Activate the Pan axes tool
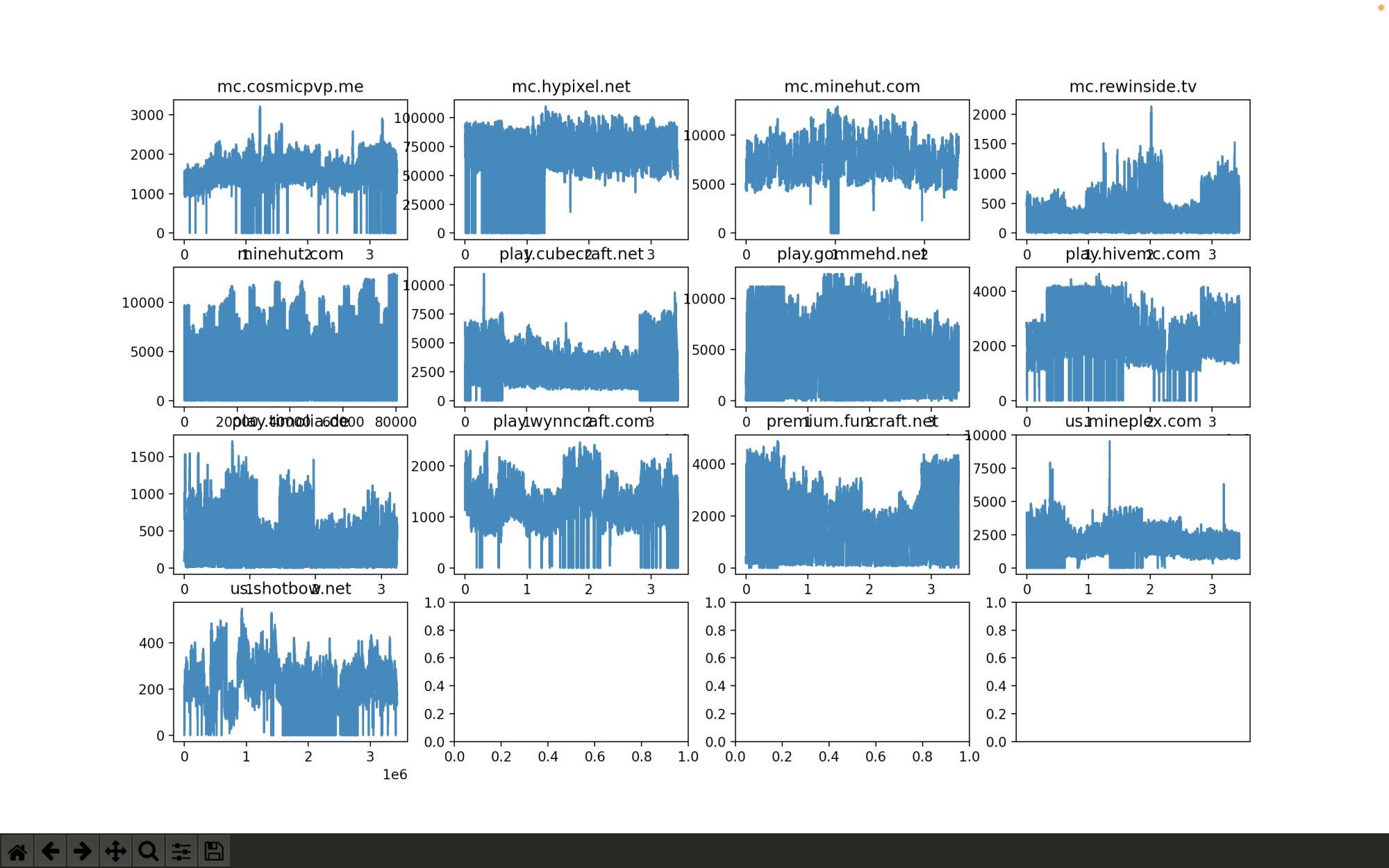Viewport: 1389px width, 868px height. pyautogui.click(x=115, y=851)
